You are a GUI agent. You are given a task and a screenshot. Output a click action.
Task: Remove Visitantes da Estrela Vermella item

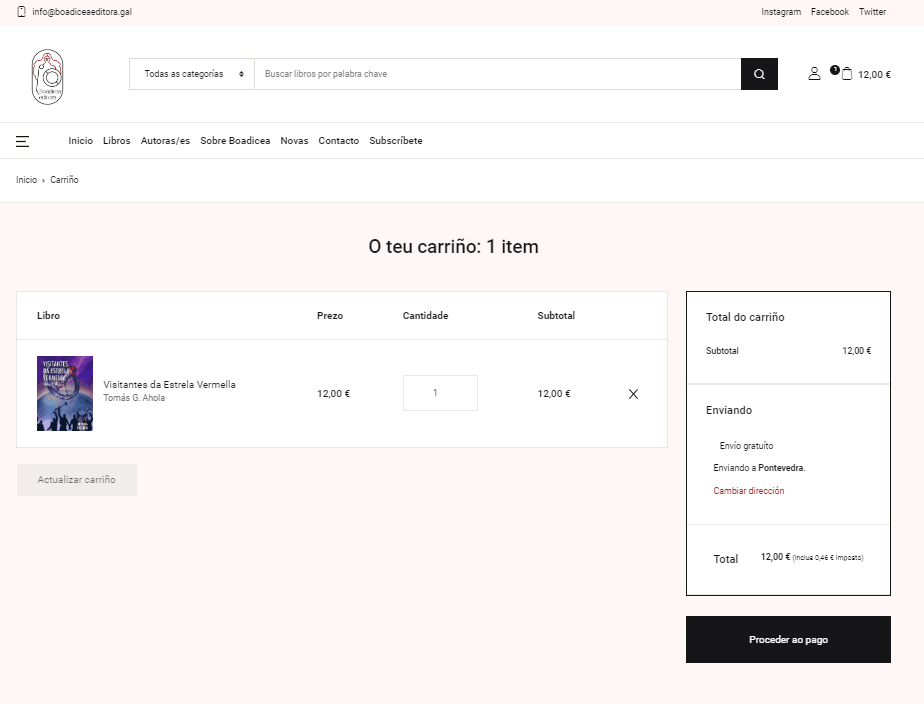(633, 394)
